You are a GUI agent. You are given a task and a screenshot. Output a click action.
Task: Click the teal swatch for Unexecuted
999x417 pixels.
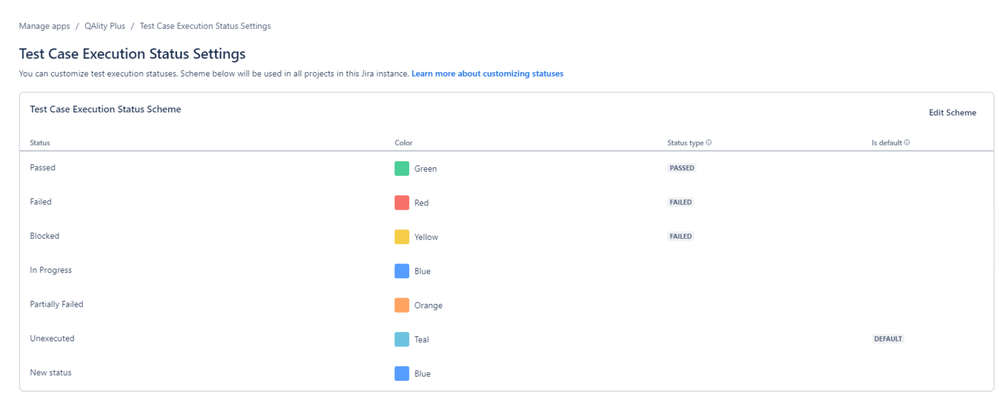tap(402, 339)
